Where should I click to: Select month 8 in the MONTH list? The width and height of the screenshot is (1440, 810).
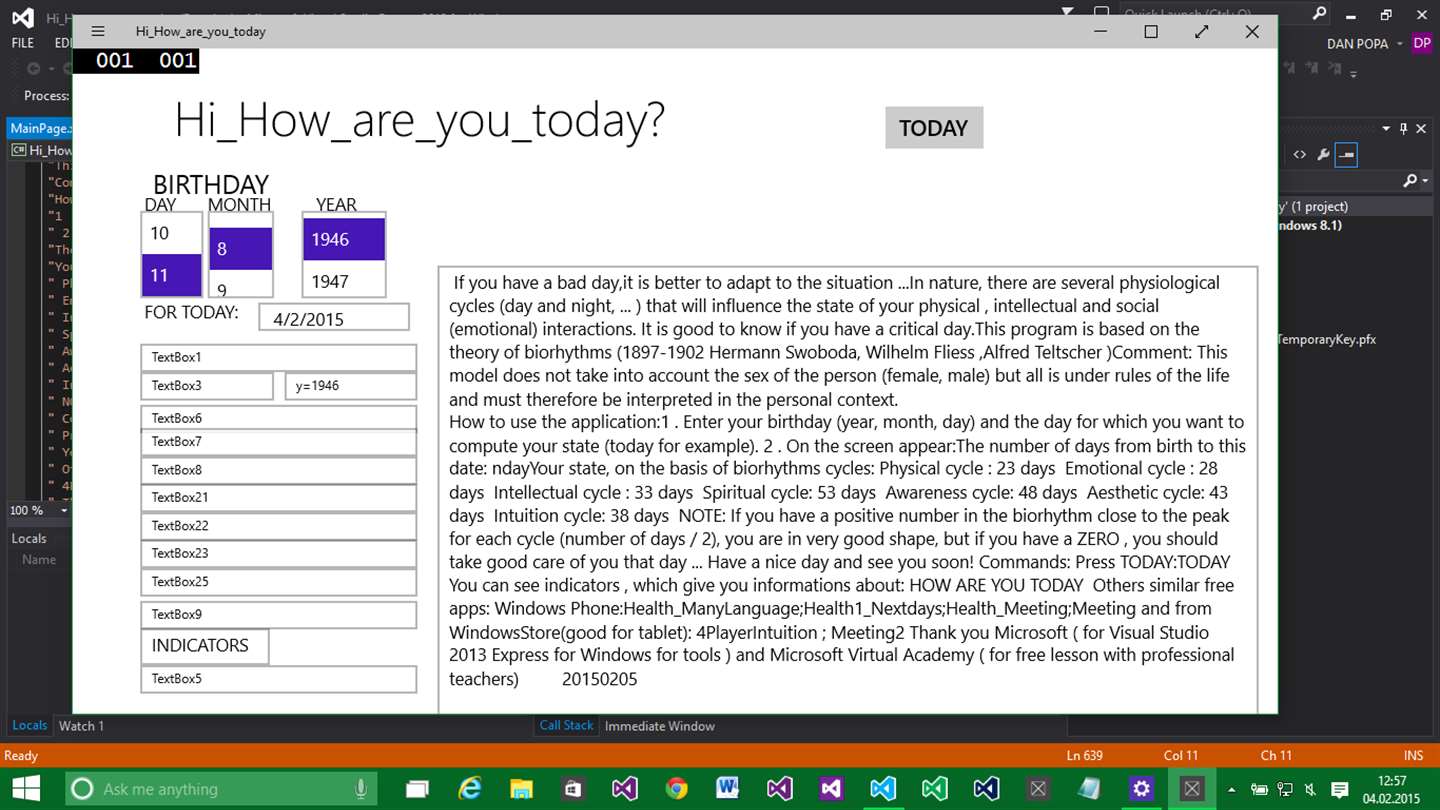click(x=240, y=248)
